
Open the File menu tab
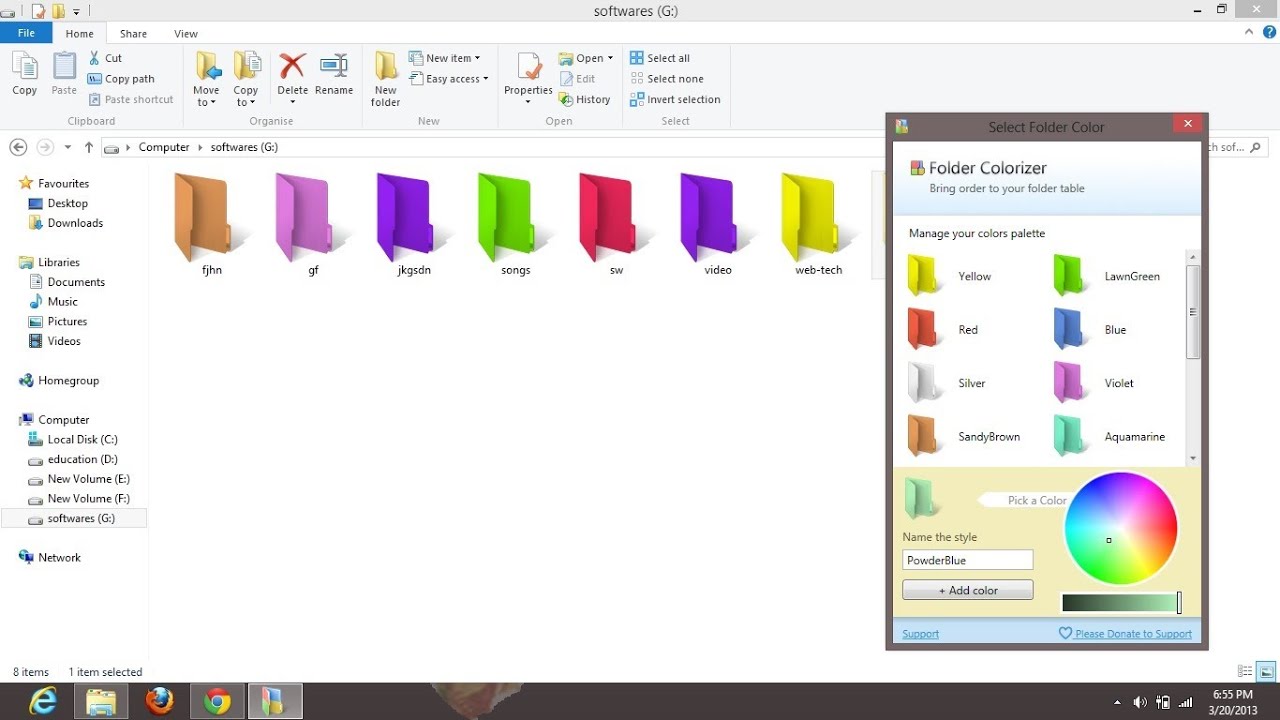26,33
